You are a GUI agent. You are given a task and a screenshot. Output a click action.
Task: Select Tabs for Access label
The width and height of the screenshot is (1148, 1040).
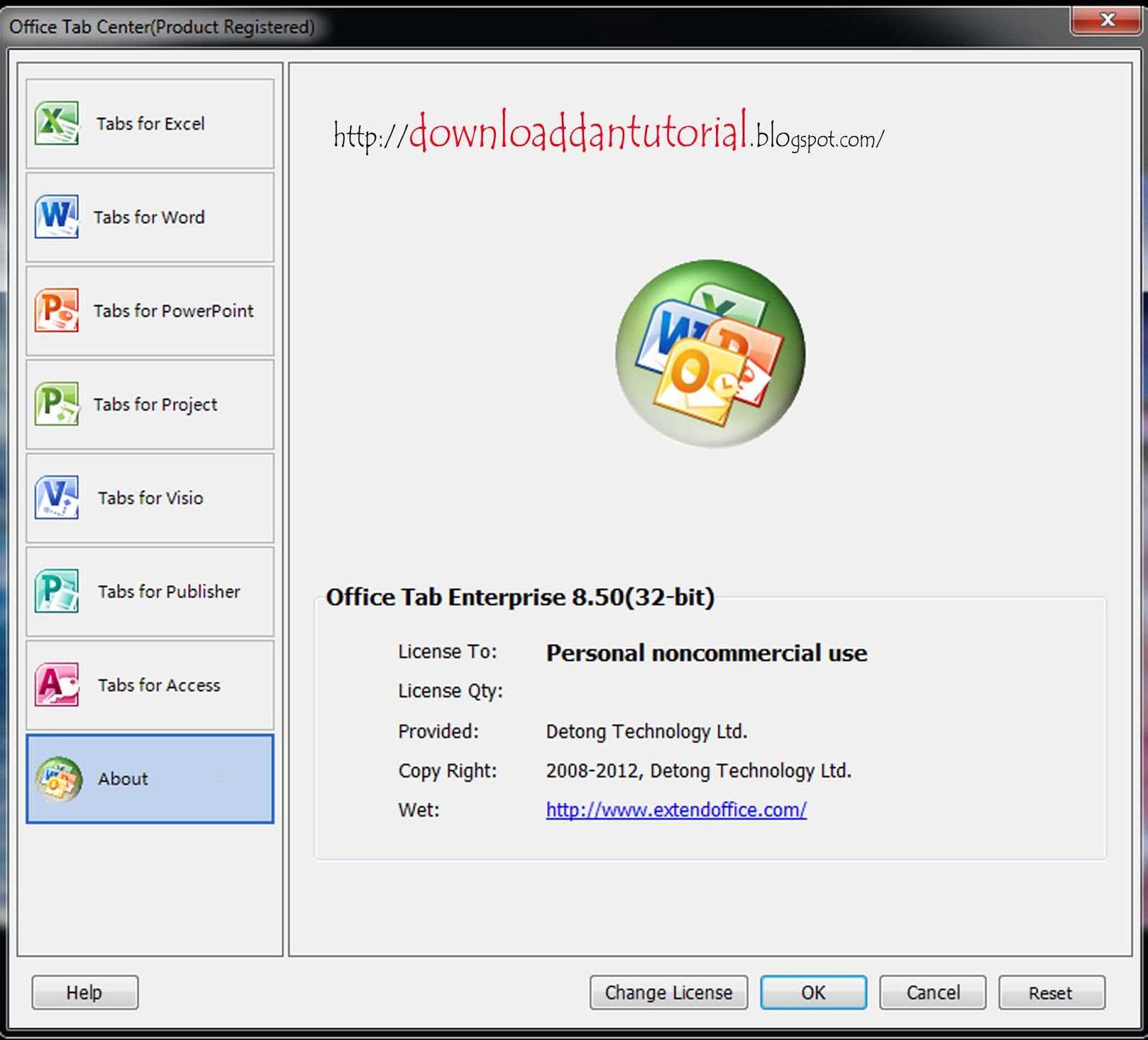click(159, 685)
